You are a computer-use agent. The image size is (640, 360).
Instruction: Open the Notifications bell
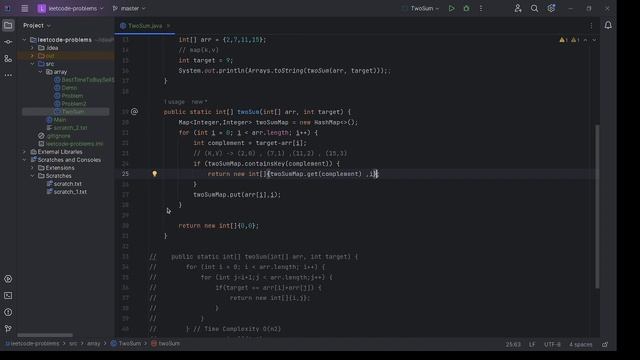click(608, 25)
